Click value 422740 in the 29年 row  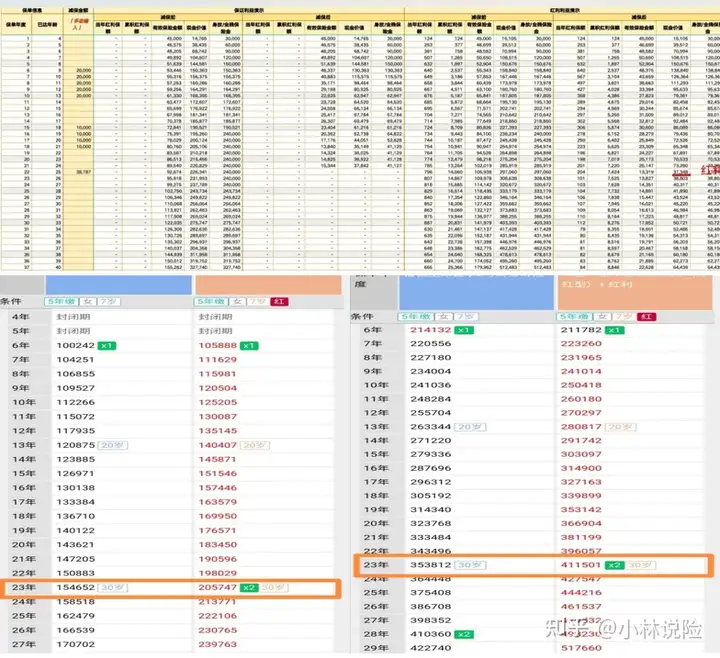431,648
